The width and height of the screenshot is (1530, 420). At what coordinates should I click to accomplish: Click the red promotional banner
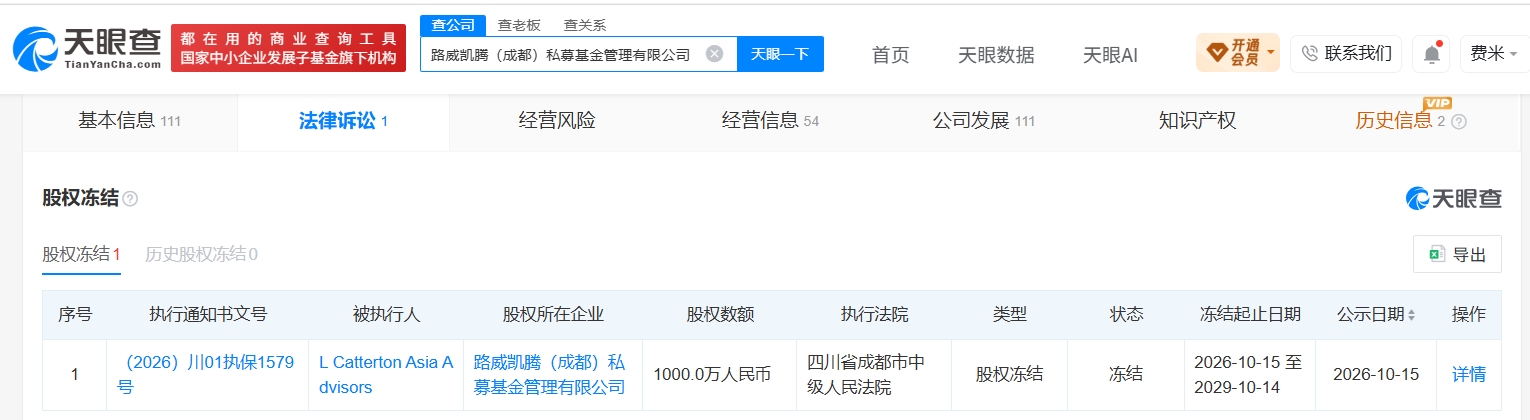point(289,48)
